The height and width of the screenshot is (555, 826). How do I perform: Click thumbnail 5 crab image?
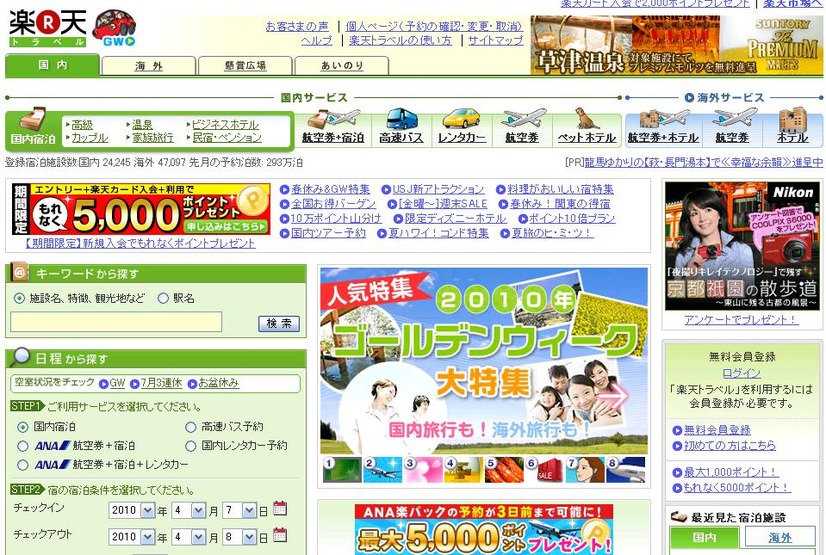(504, 470)
